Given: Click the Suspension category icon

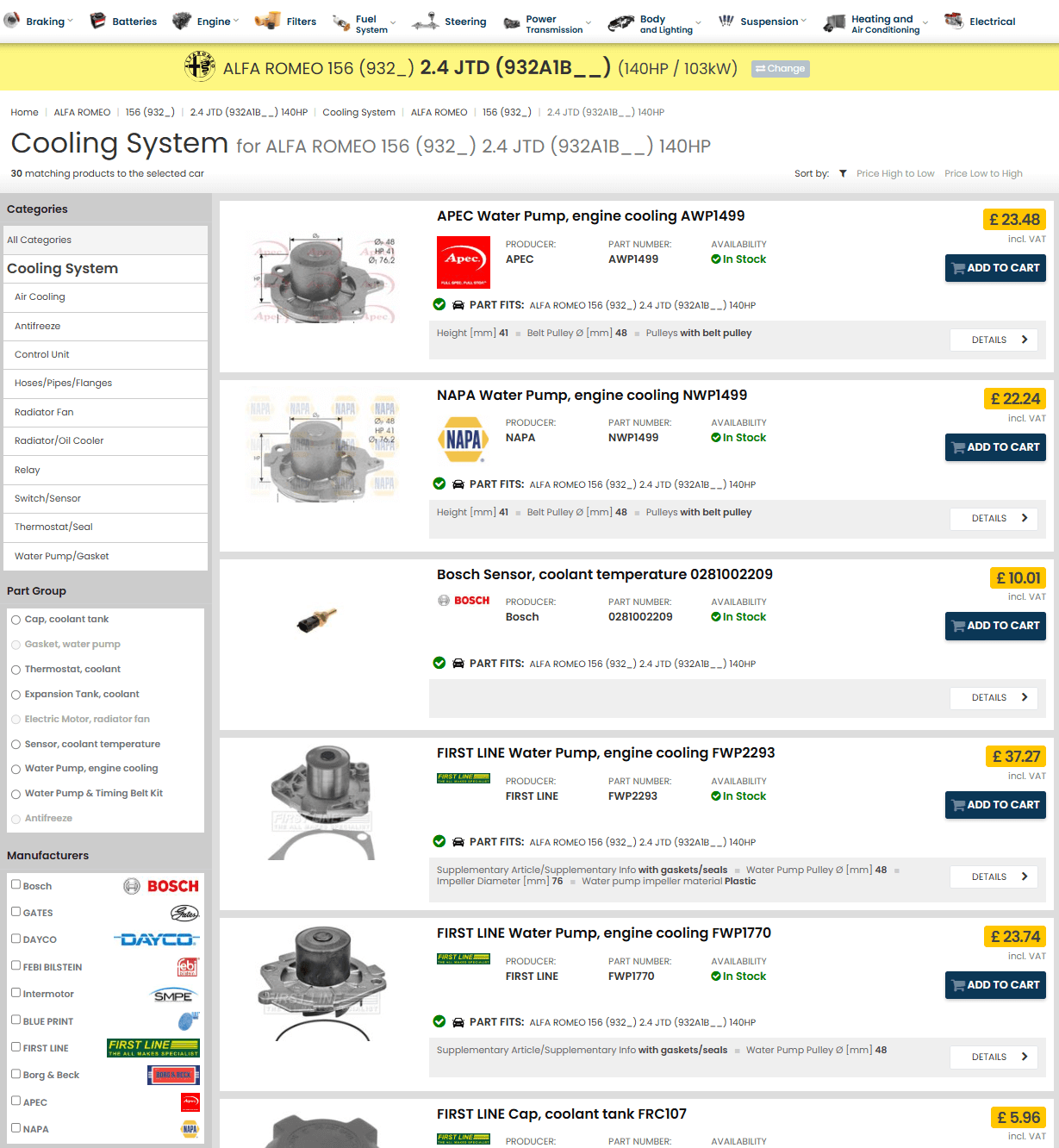Looking at the screenshot, I should tap(726, 21).
